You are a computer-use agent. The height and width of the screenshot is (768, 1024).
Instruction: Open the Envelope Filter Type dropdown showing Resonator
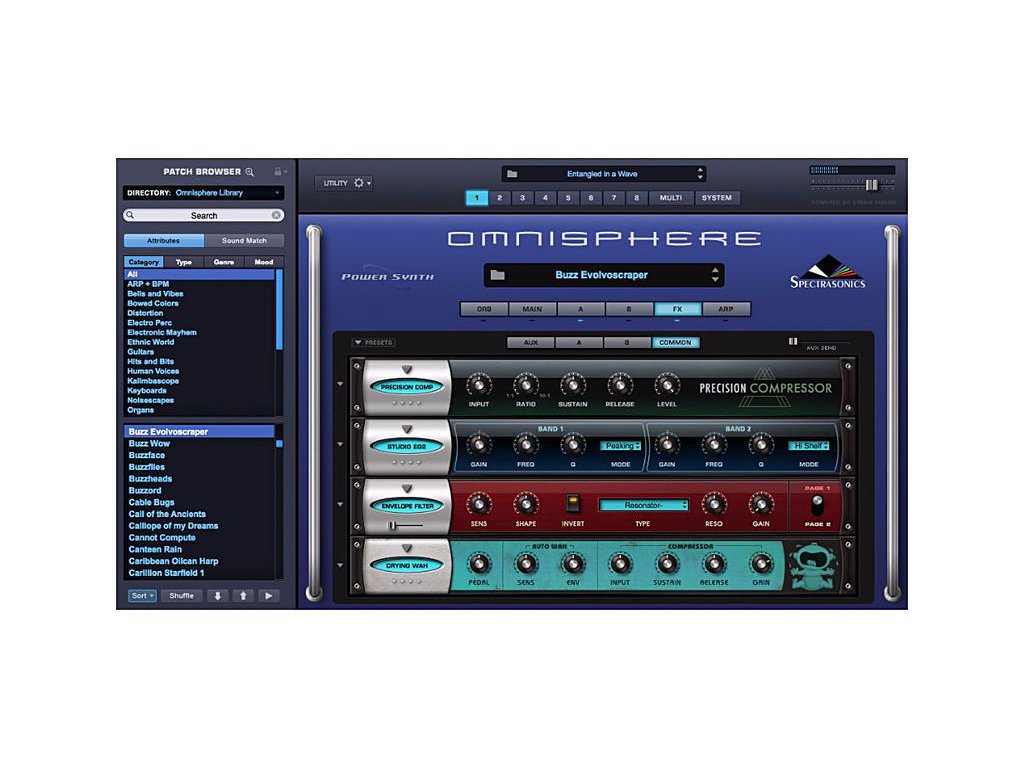tap(643, 505)
